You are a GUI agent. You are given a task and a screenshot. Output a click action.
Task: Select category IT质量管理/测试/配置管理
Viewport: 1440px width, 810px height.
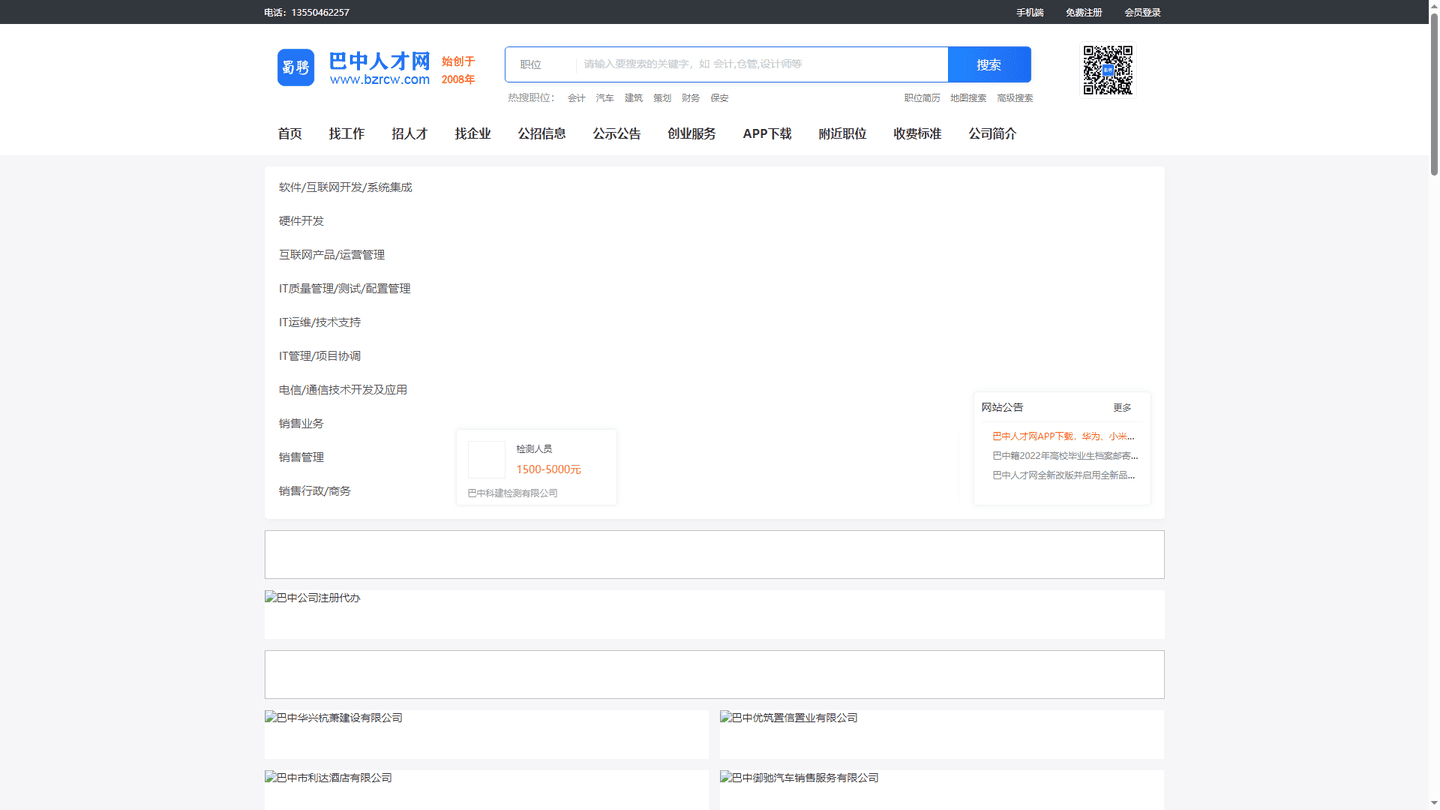coord(345,289)
